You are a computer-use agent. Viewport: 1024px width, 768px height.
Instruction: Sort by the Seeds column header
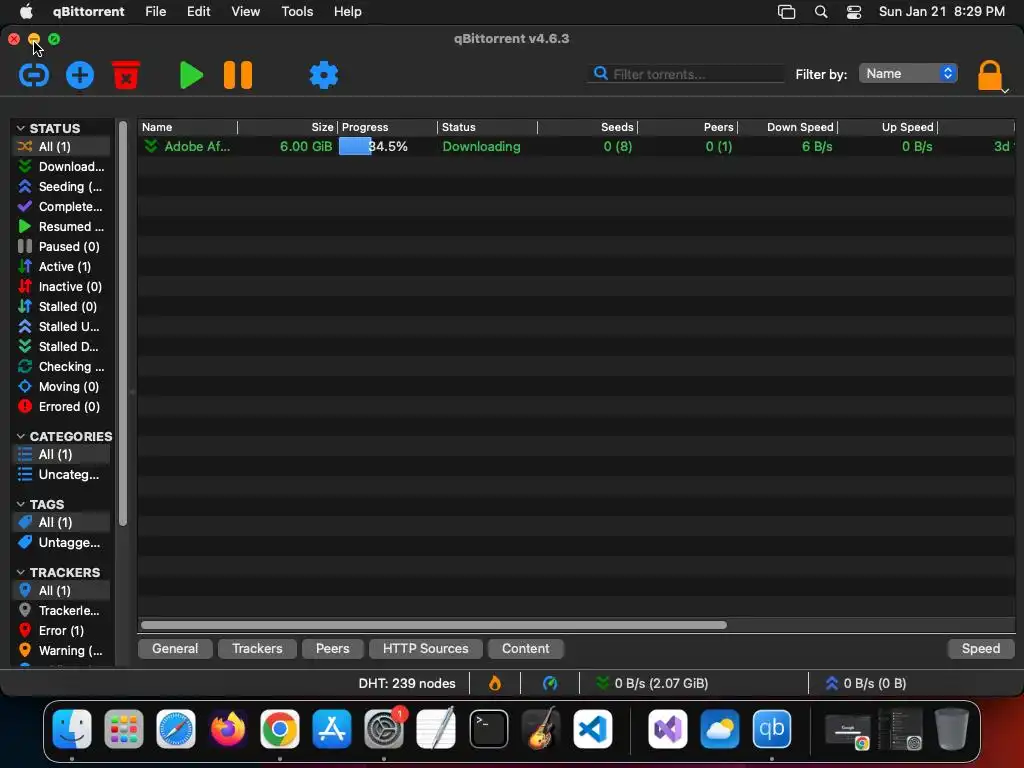pyautogui.click(x=587, y=127)
